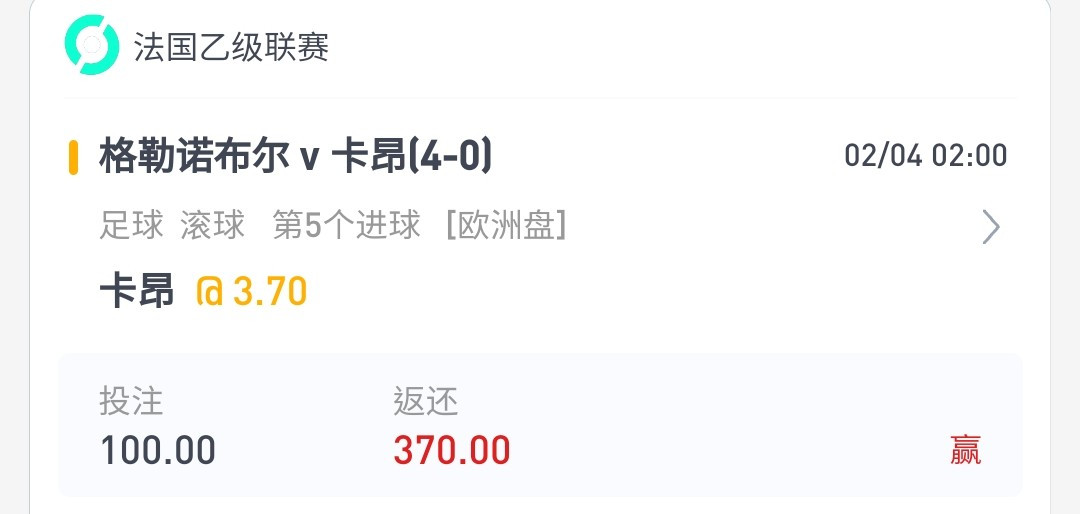This screenshot has height=514, width=1080.
Task: Click the stake amount 100.00
Action: point(158,451)
